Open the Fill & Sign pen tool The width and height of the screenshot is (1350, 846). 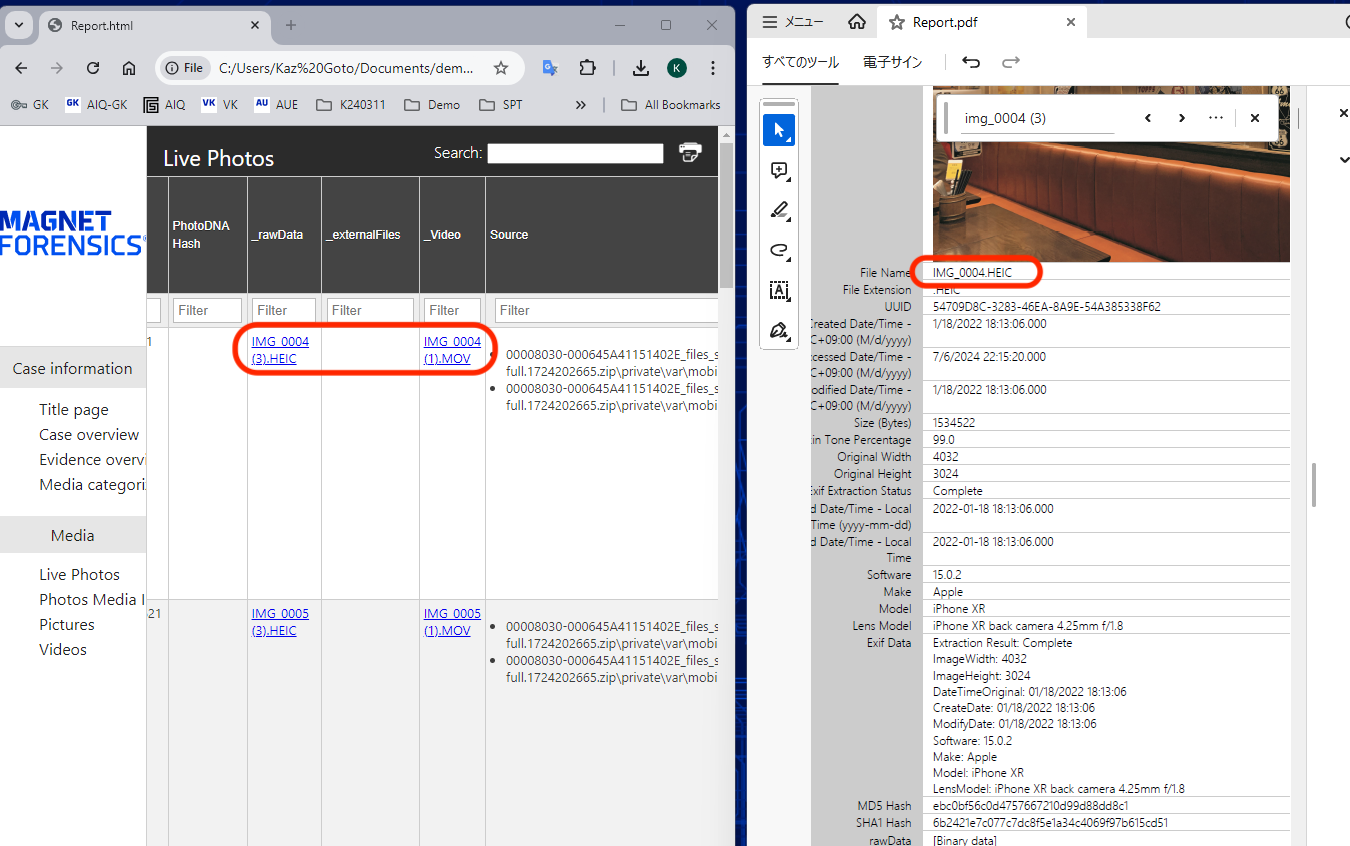tap(779, 330)
